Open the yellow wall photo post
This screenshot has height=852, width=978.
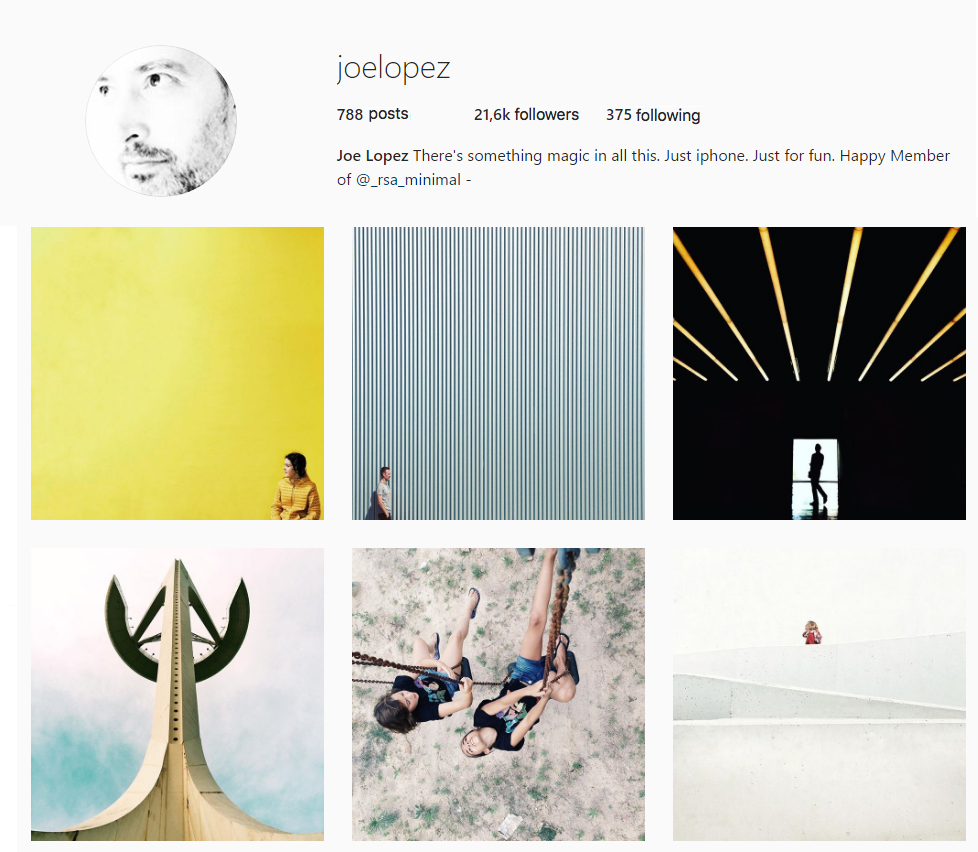point(177,373)
